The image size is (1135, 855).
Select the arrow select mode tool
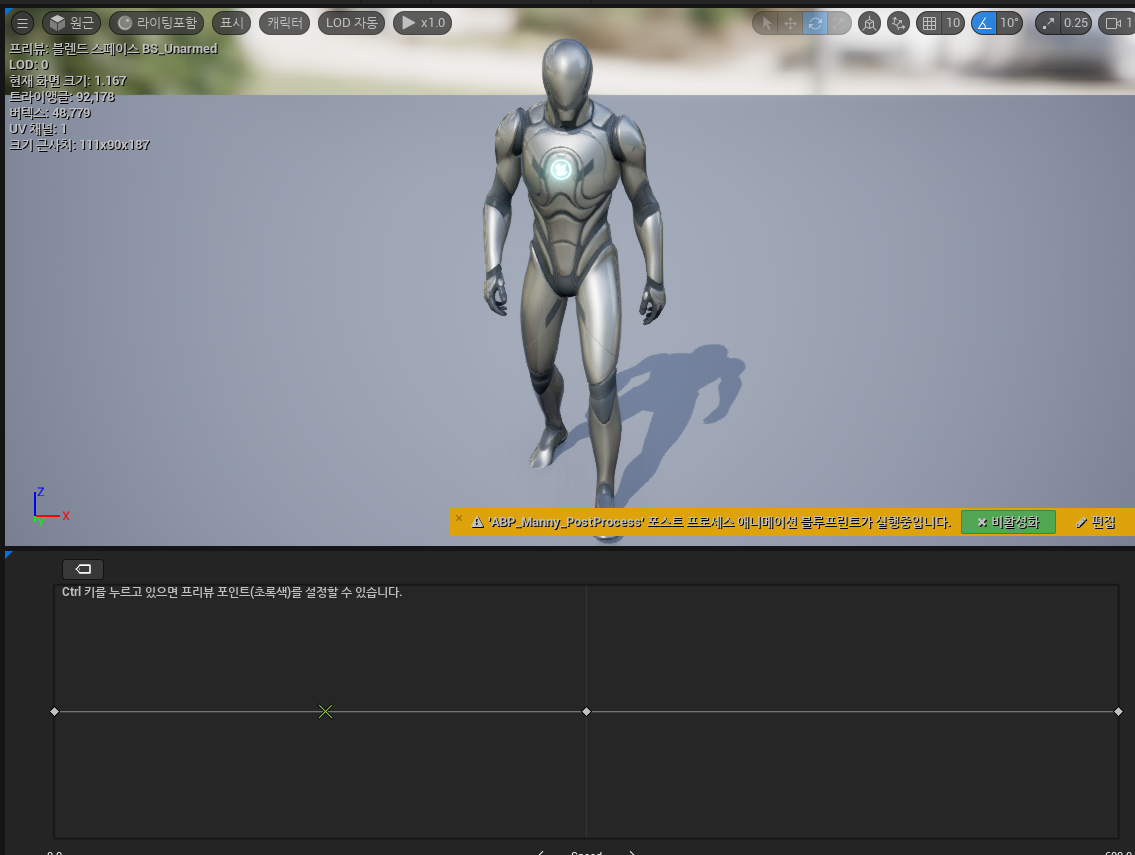tap(766, 23)
